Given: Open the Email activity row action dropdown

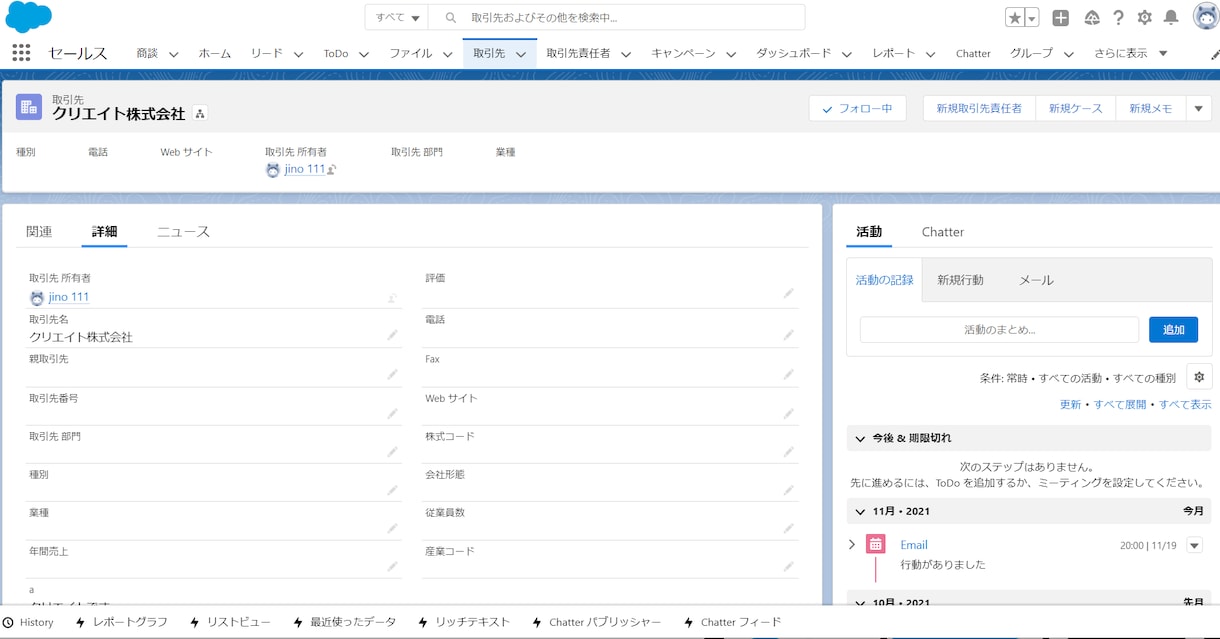Looking at the screenshot, I should pos(1194,545).
